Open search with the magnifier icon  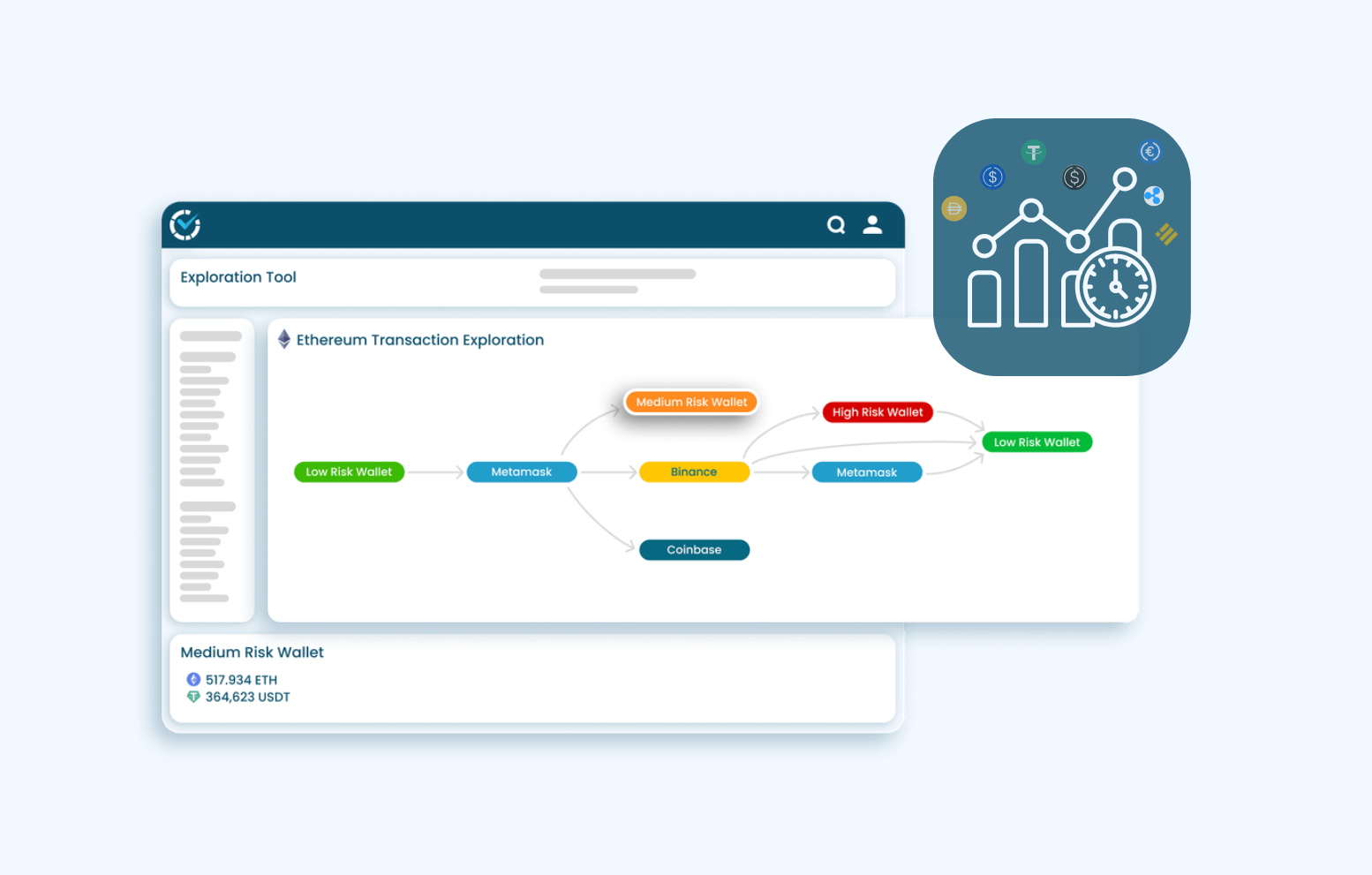(x=836, y=225)
